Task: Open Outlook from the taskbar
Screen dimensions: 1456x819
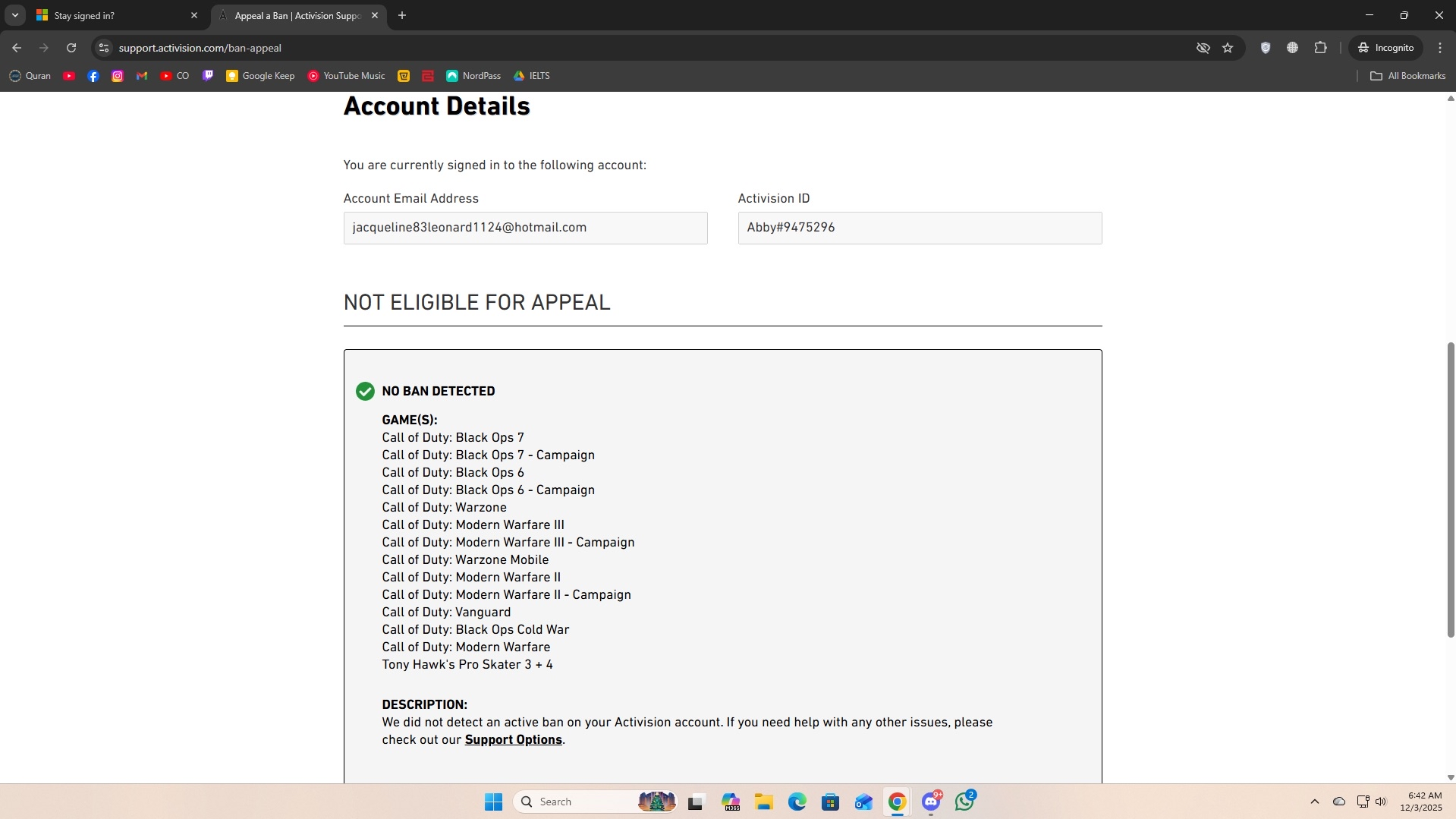Action: click(x=863, y=802)
